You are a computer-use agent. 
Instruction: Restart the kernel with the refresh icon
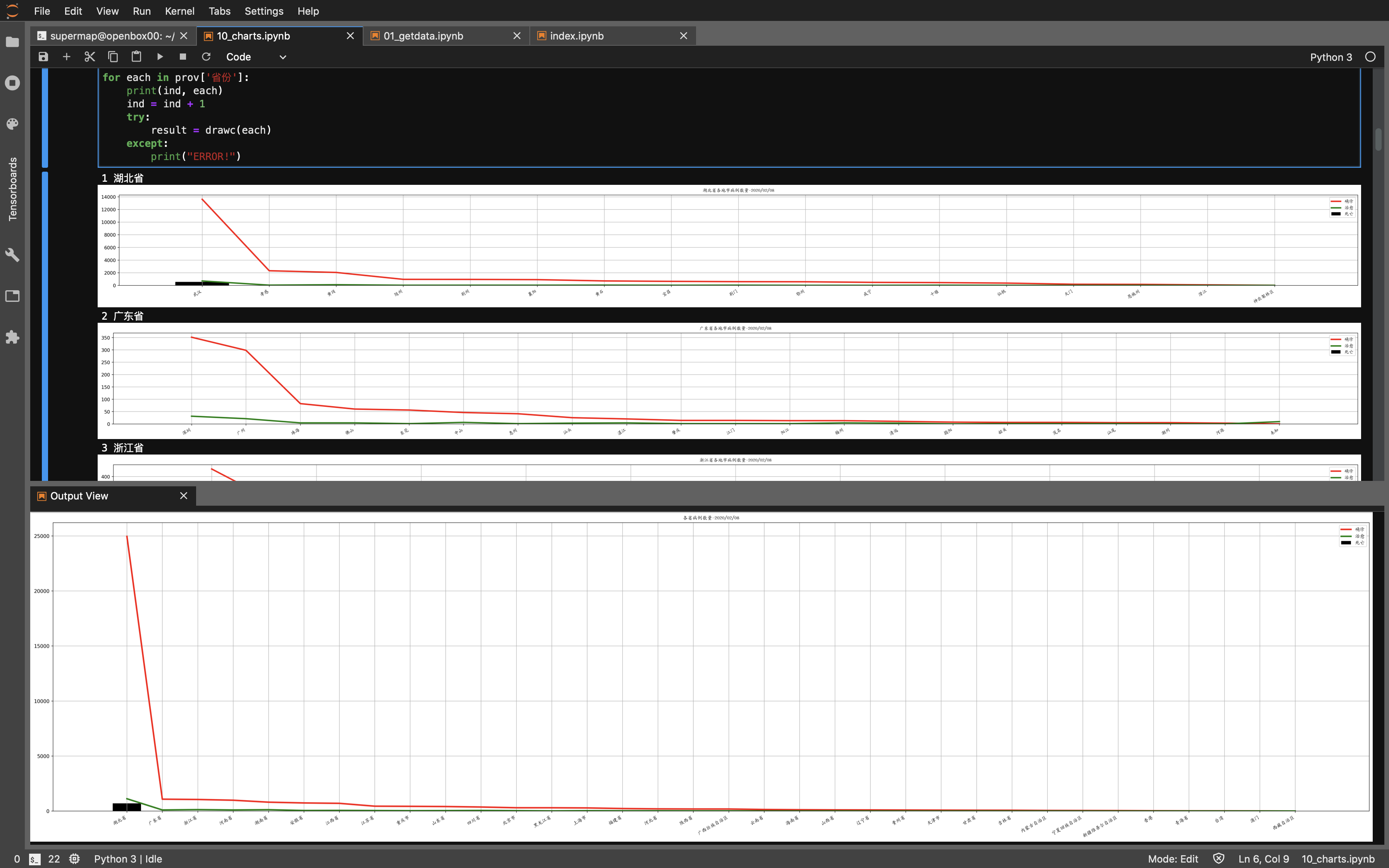pos(206,57)
